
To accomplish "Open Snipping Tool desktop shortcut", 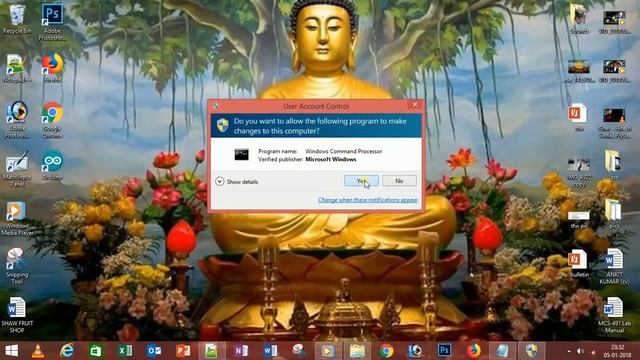I will 17,266.
